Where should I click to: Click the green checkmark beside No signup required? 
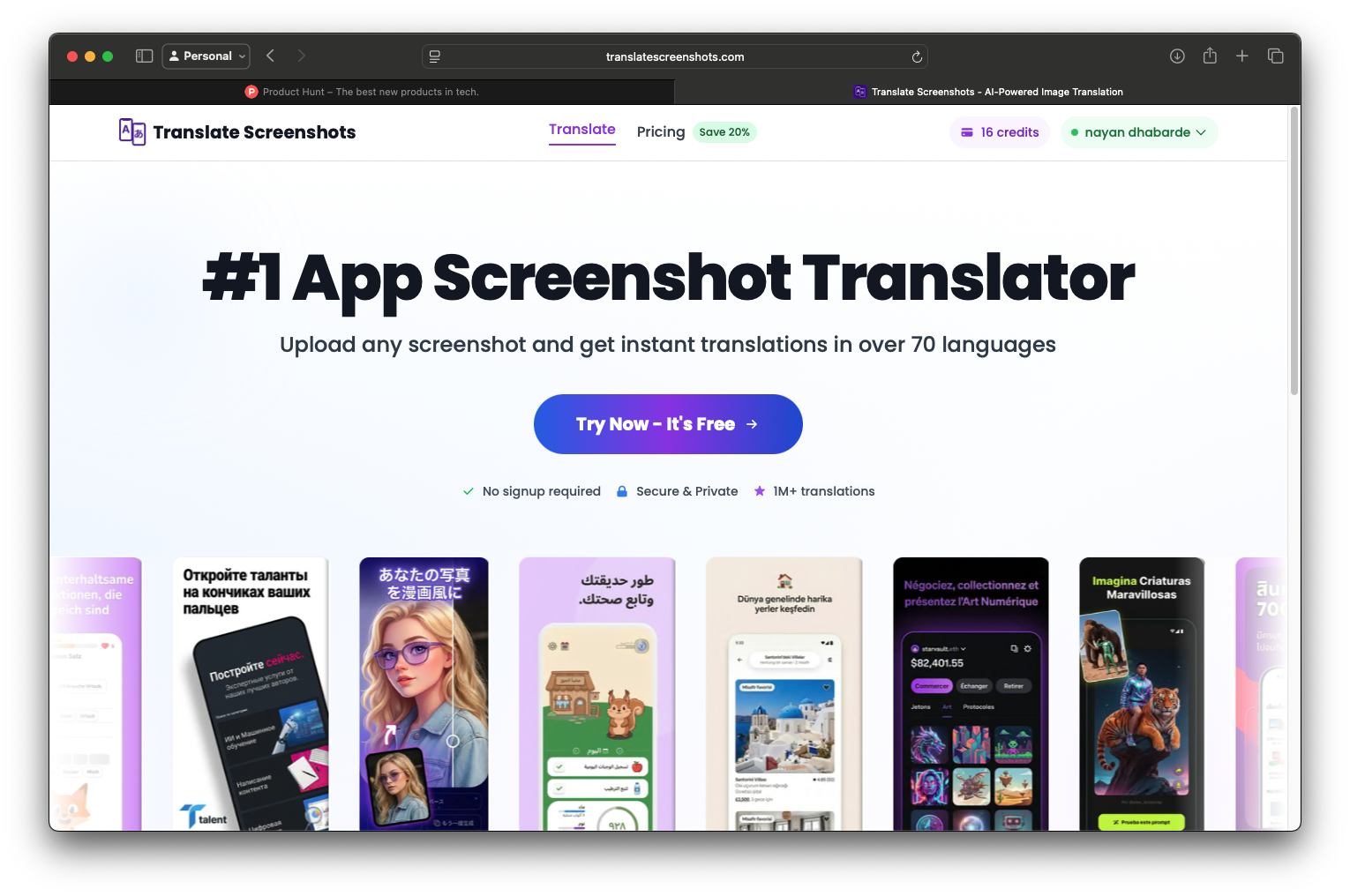[x=468, y=491]
